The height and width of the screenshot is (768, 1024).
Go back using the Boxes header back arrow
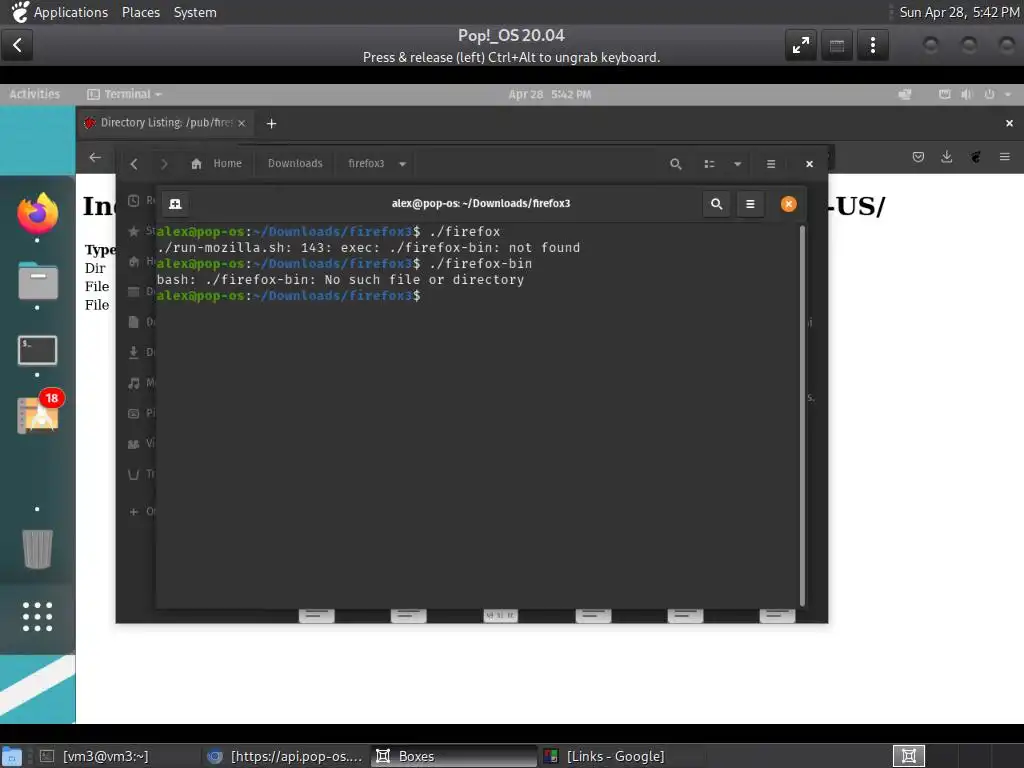(x=17, y=45)
